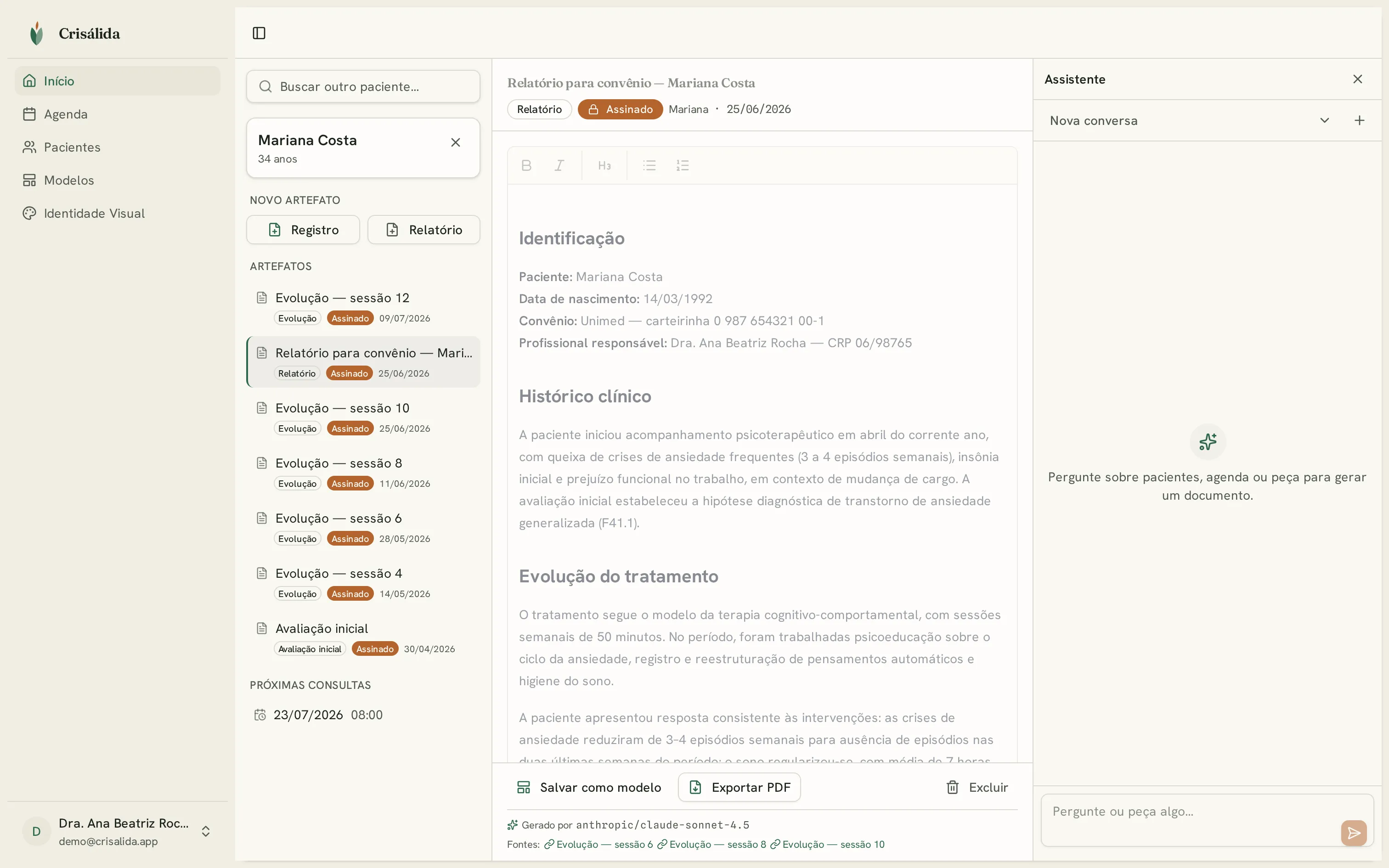Start a new conversation with plus icon
The image size is (1389, 868).
pos(1359,120)
